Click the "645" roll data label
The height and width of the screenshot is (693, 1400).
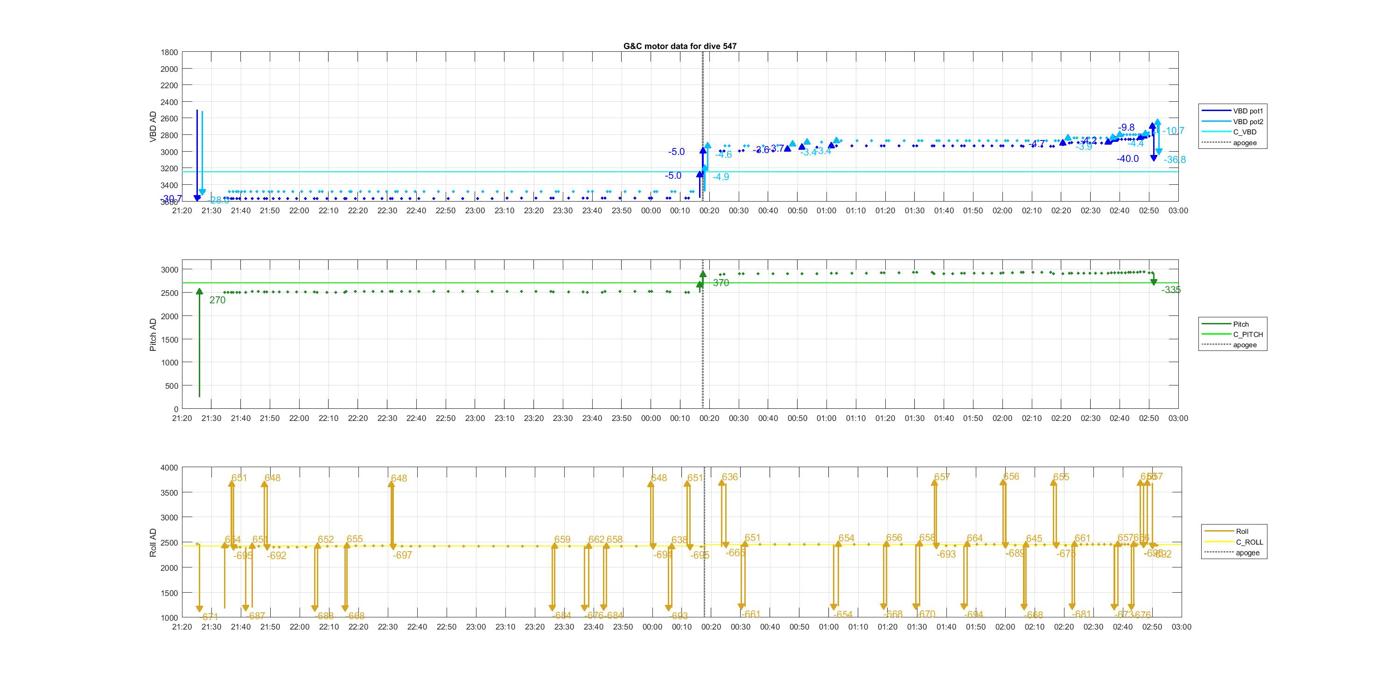[x=1034, y=539]
